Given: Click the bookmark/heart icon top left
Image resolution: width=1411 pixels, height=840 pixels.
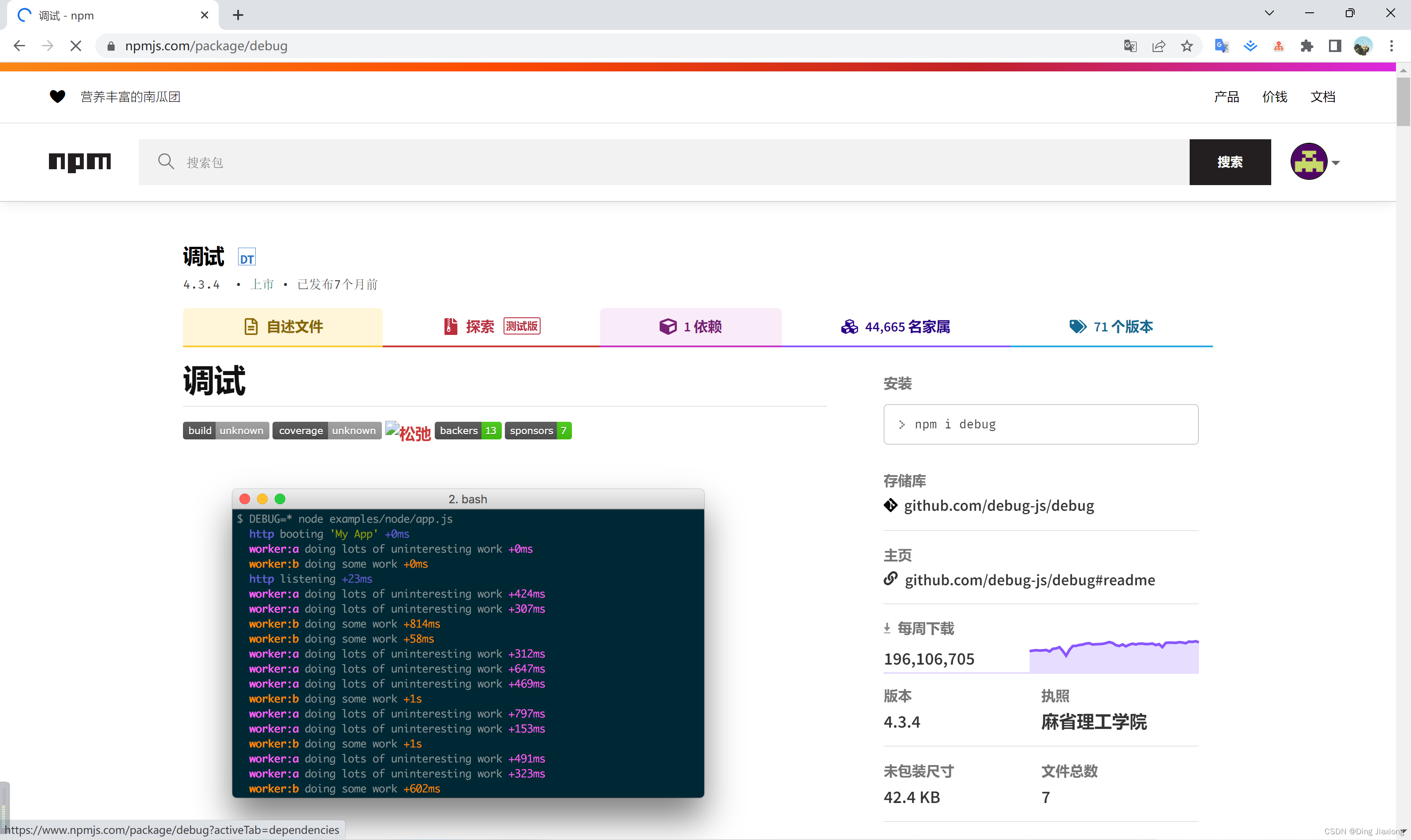Looking at the screenshot, I should pyautogui.click(x=57, y=96).
